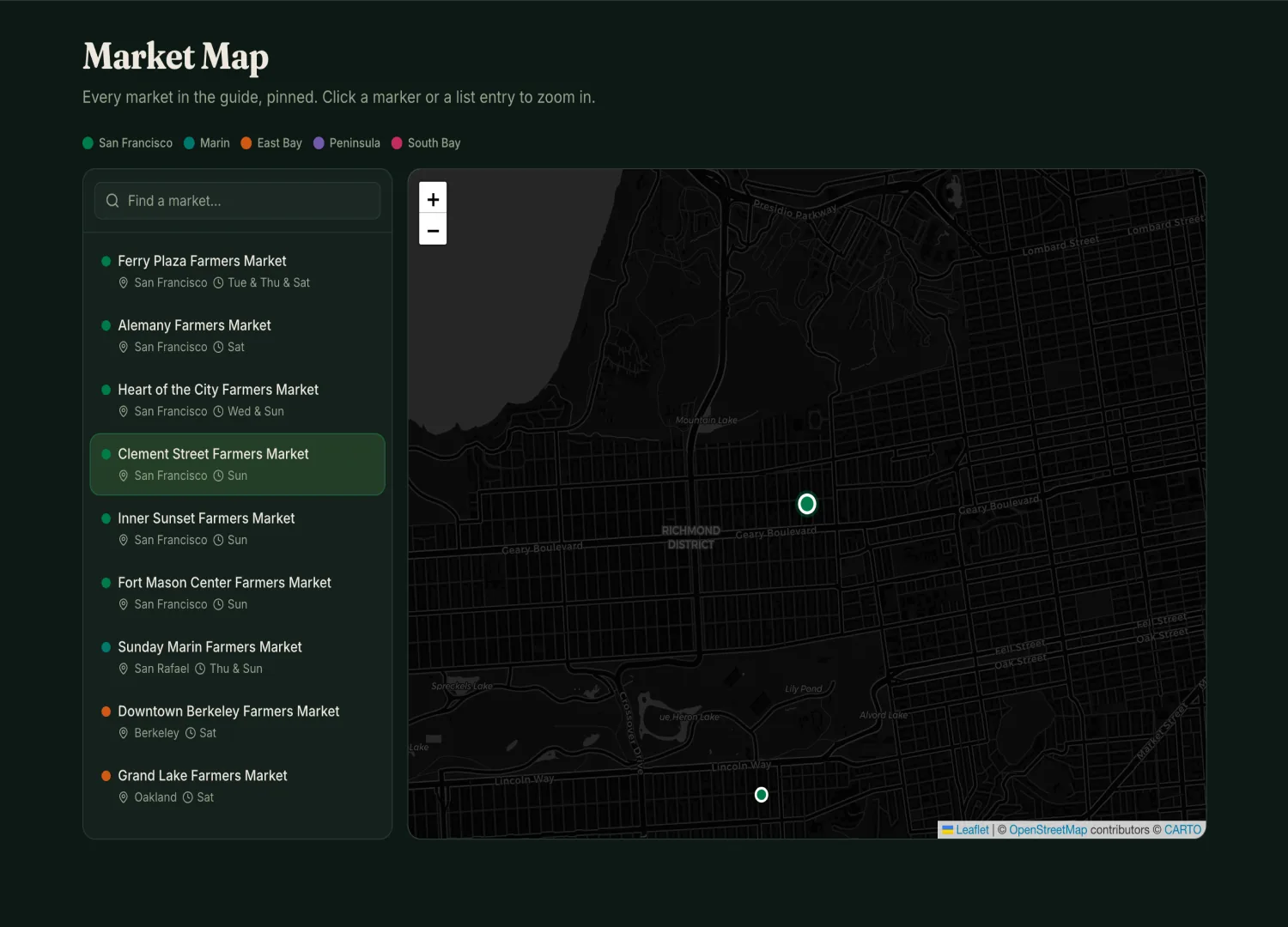1288x927 pixels.
Task: Click the 'Richmond District' label on map
Action: pos(691,537)
